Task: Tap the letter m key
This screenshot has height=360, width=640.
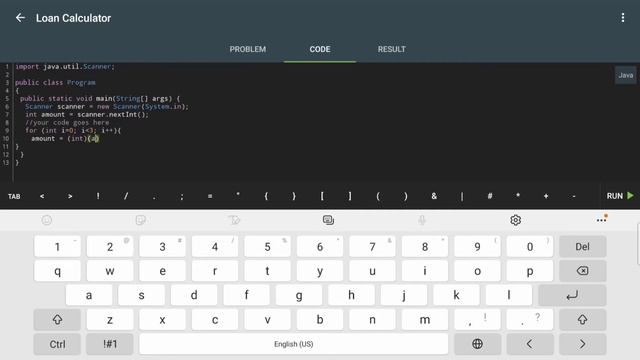Action: (425, 320)
